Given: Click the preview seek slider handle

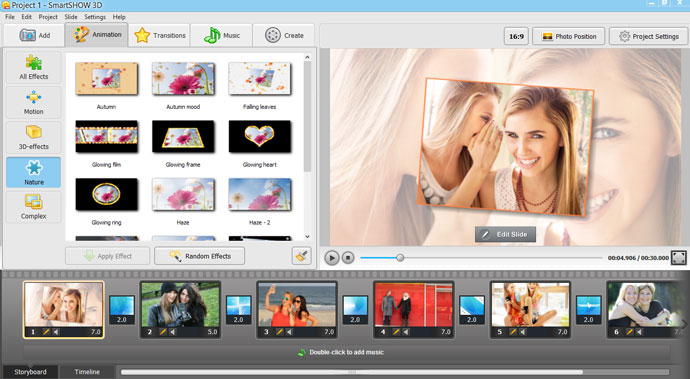Looking at the screenshot, I should (400, 258).
